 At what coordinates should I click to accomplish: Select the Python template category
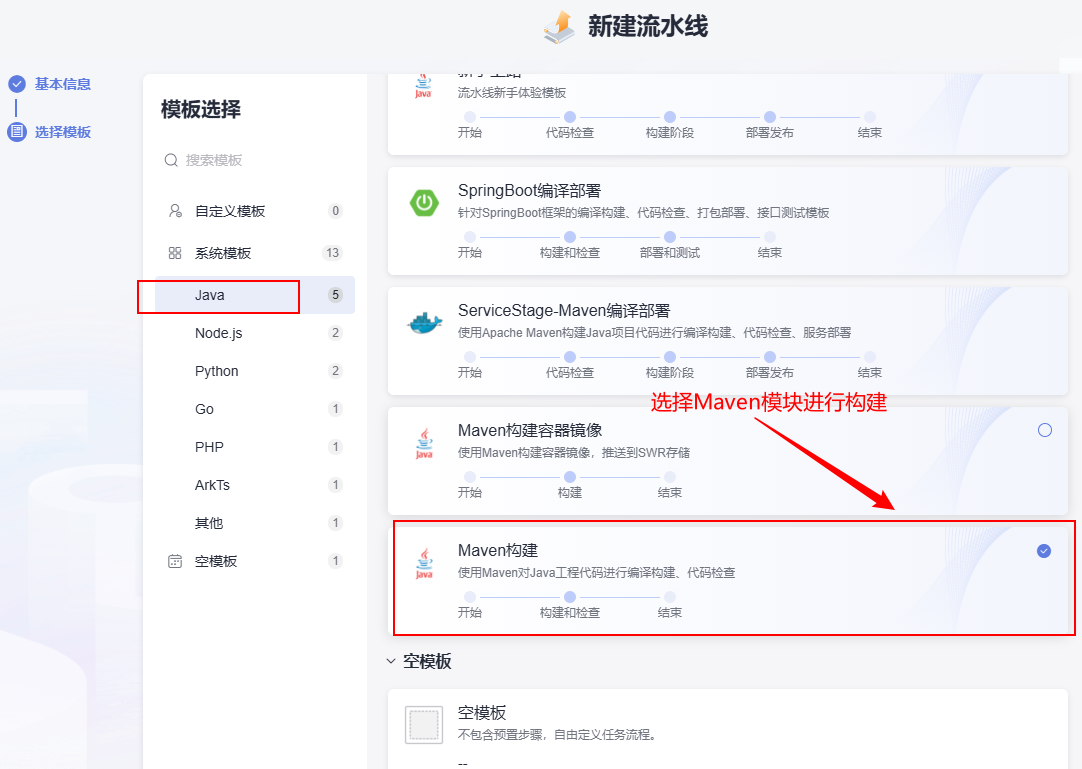click(255, 371)
